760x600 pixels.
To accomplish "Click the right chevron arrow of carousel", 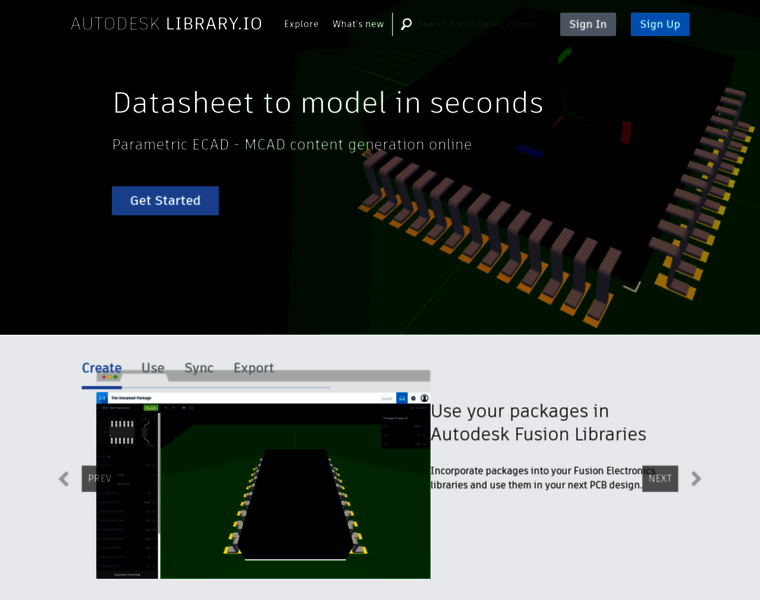I will [x=696, y=479].
